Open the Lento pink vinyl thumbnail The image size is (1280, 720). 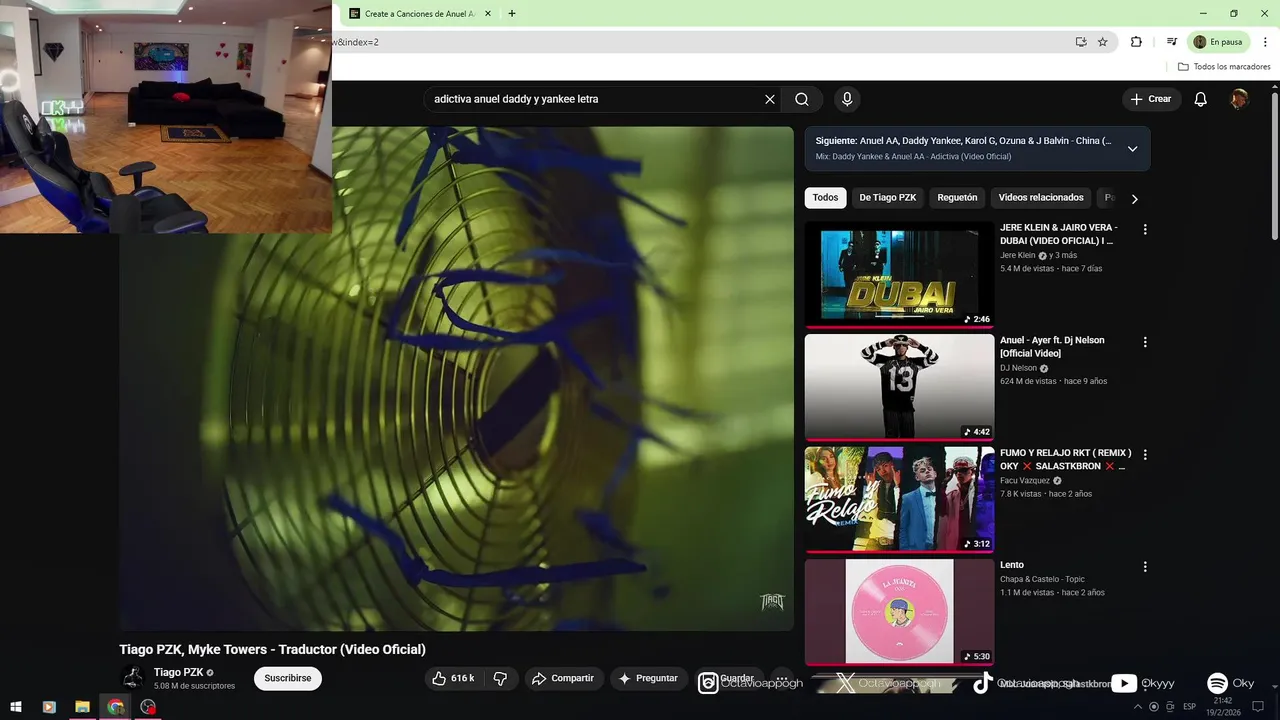(899, 612)
